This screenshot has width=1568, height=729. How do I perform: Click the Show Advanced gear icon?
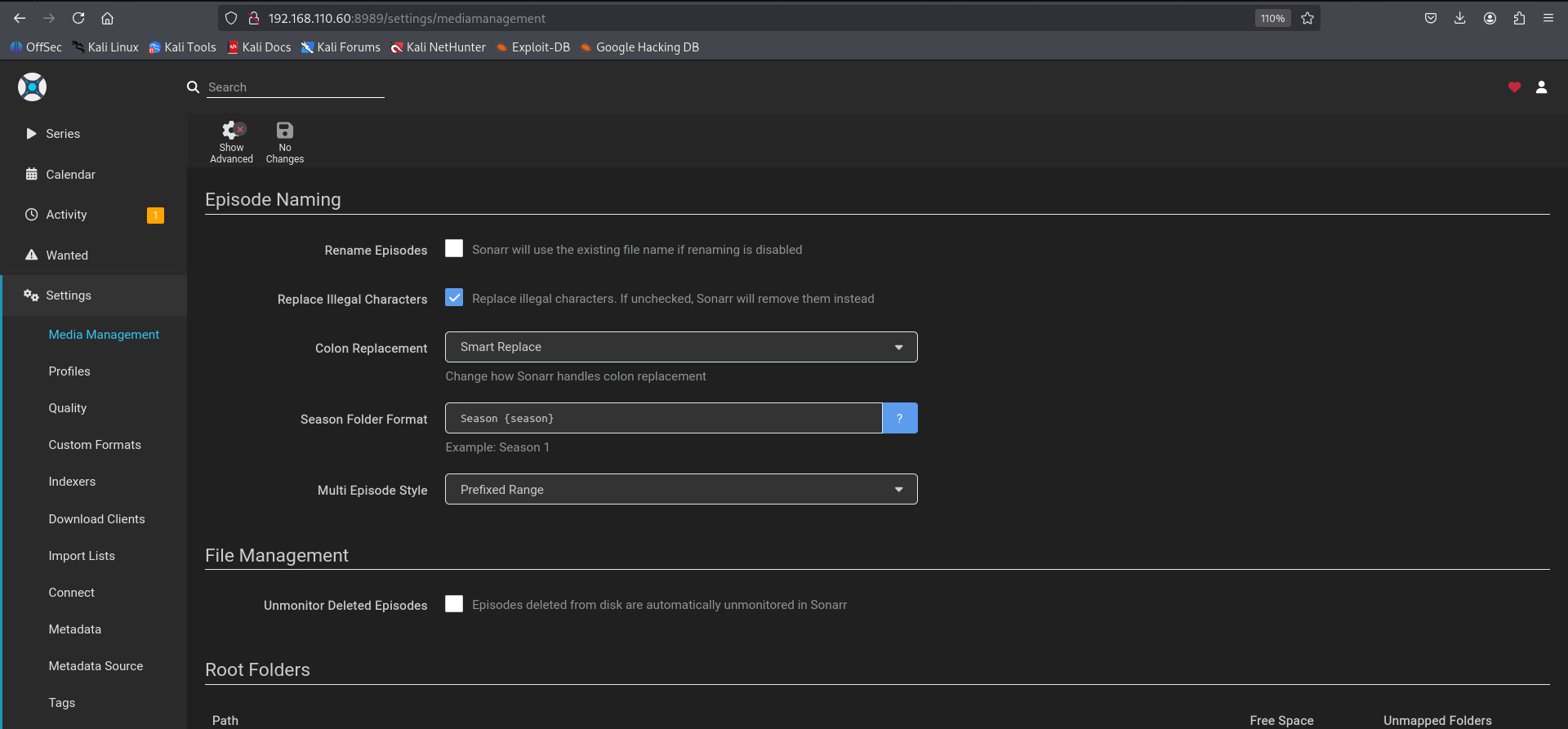click(x=232, y=131)
